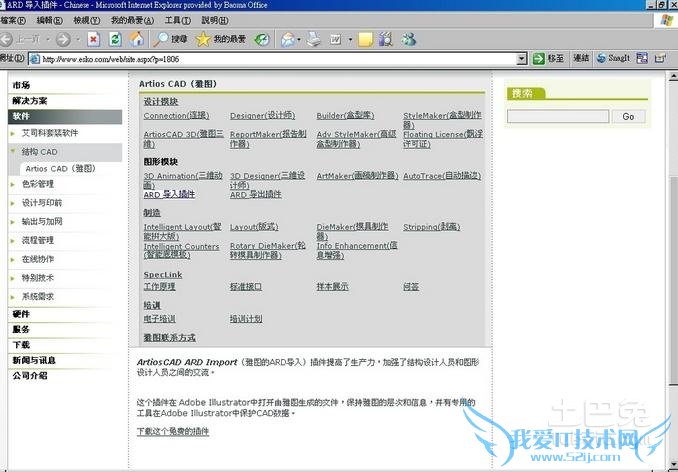Viewport: 678px width, 472px height.
Task: Click the yellow note toolbar icon
Action: point(365,40)
